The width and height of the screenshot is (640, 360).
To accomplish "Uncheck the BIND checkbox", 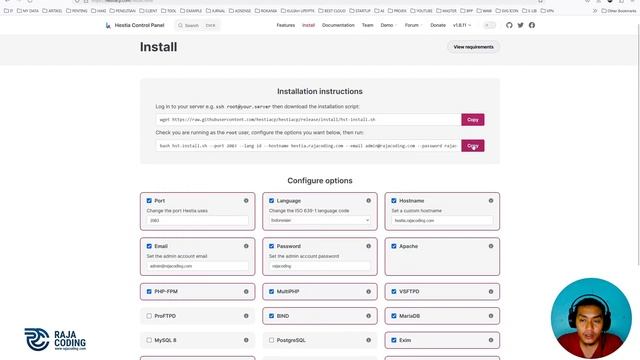I will pos(271,316).
